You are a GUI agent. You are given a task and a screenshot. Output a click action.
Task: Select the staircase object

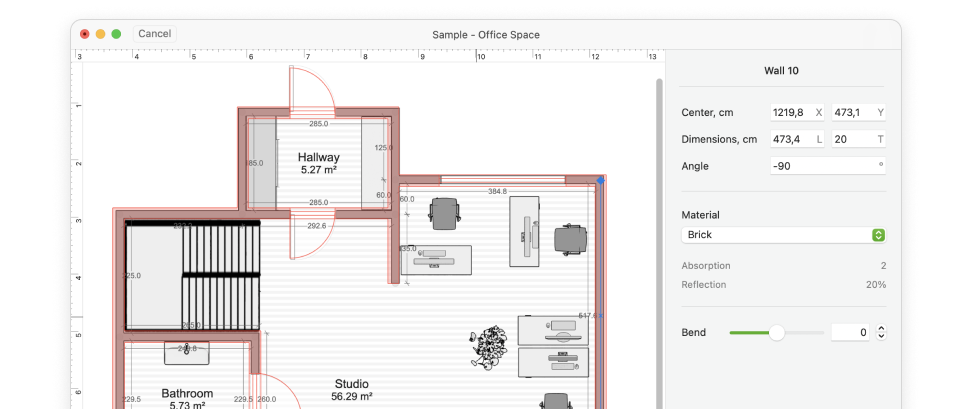click(192, 276)
